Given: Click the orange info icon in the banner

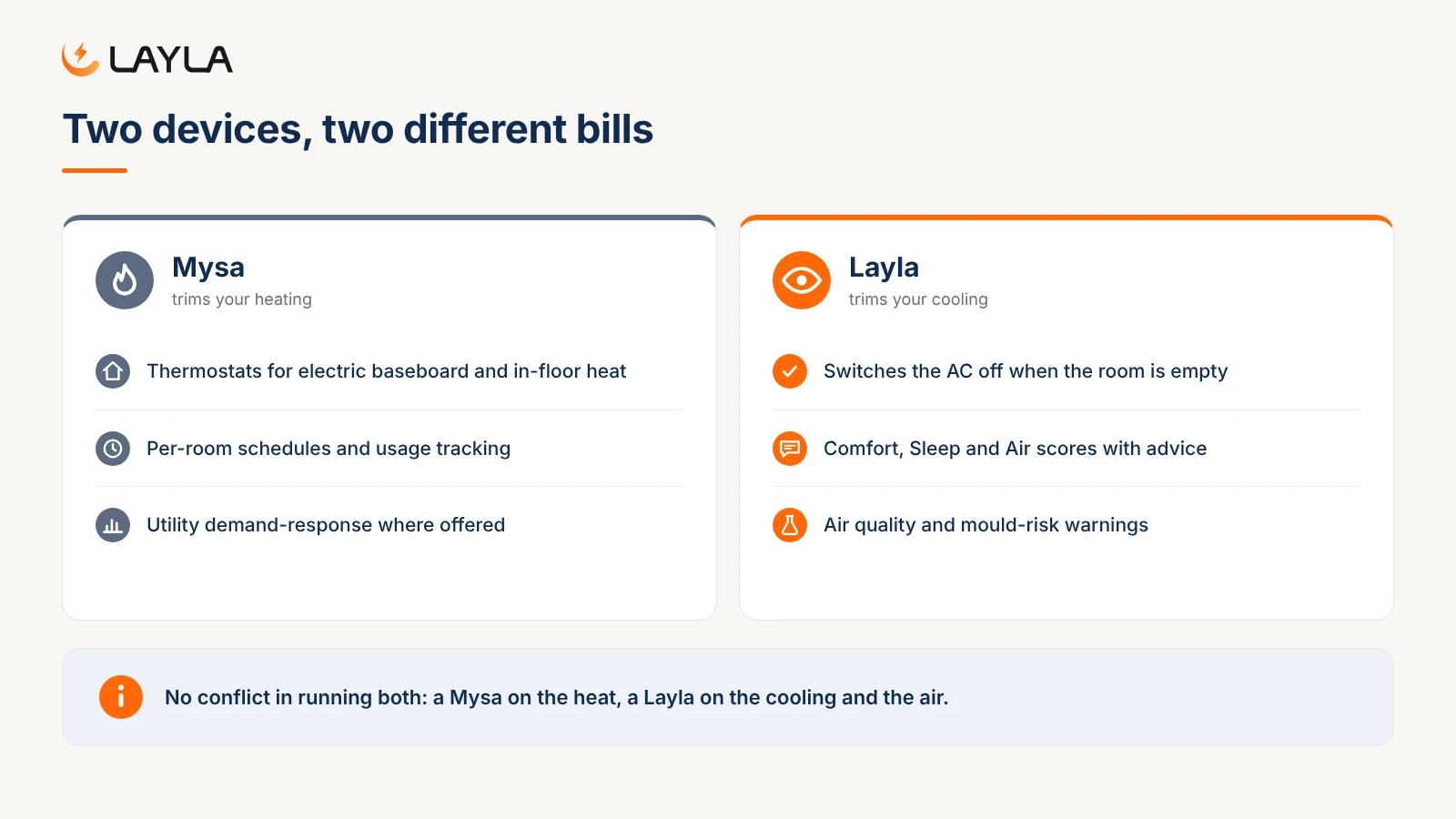Looking at the screenshot, I should tap(121, 697).
